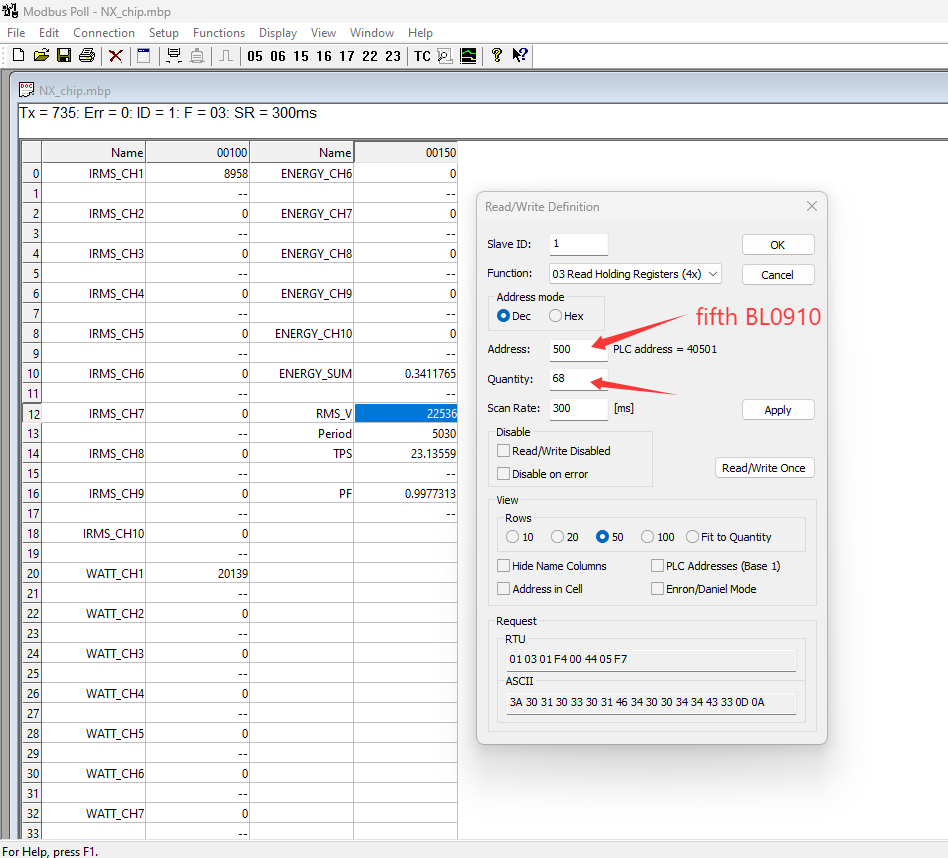The image size is (948, 858).
Task: Open the Function dropdown list
Action: point(634,274)
